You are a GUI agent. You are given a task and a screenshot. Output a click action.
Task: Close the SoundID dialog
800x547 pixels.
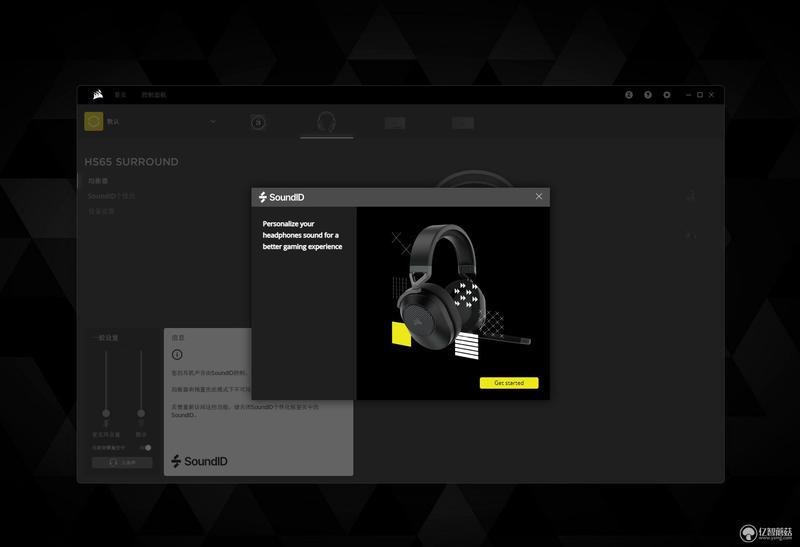pos(539,196)
